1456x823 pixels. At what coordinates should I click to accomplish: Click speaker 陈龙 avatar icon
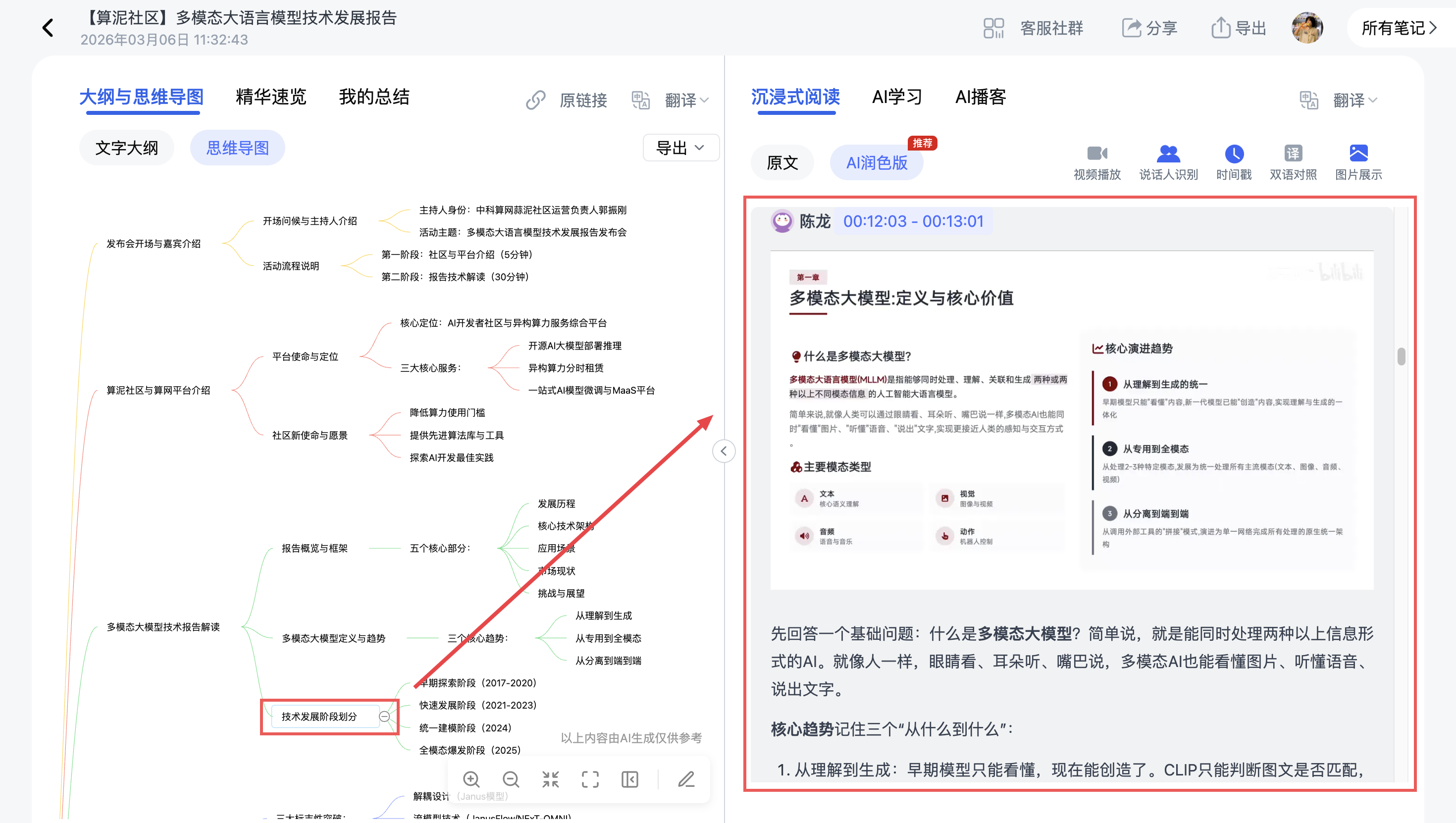point(782,221)
